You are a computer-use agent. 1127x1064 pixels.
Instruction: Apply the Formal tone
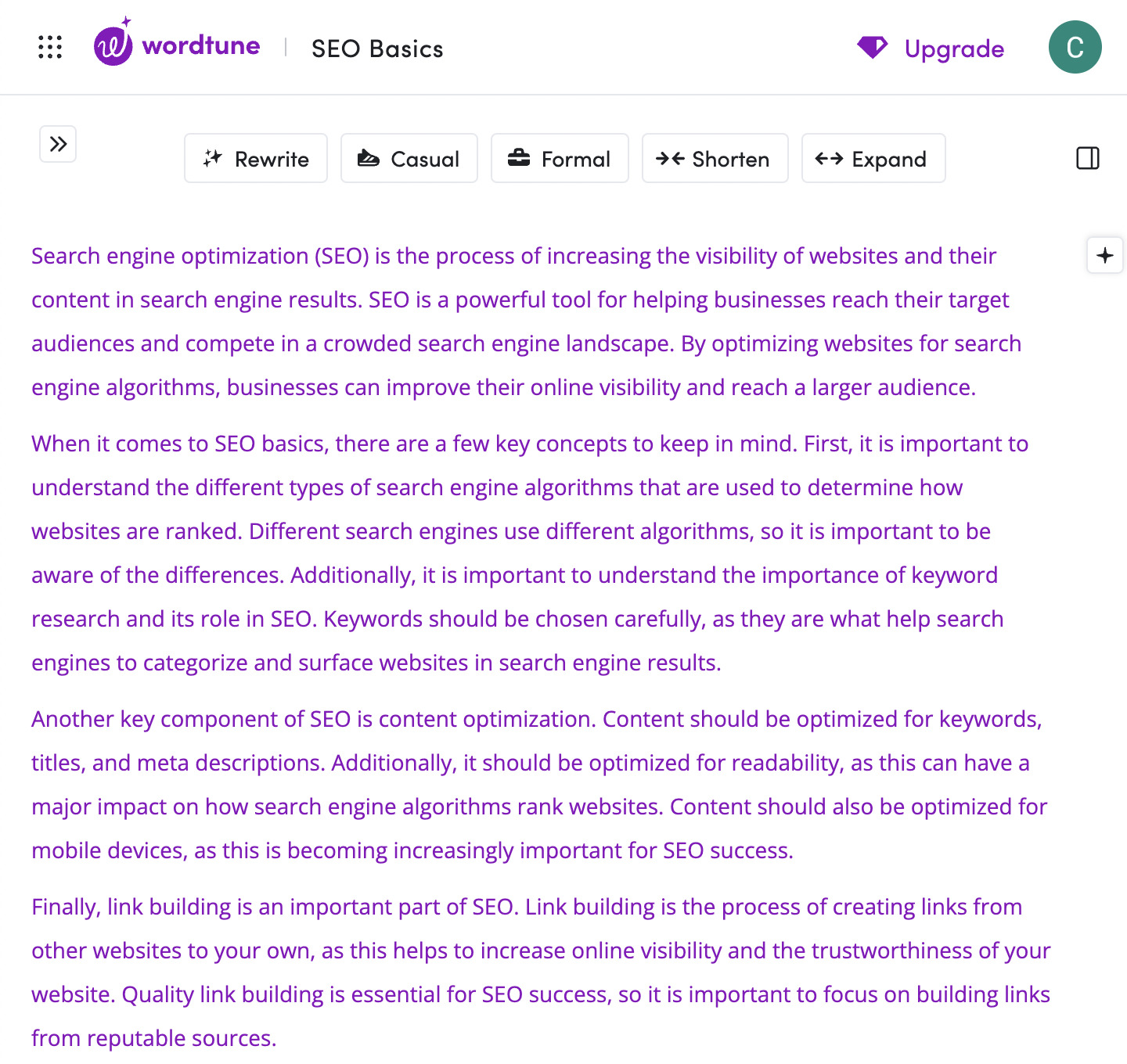click(560, 159)
